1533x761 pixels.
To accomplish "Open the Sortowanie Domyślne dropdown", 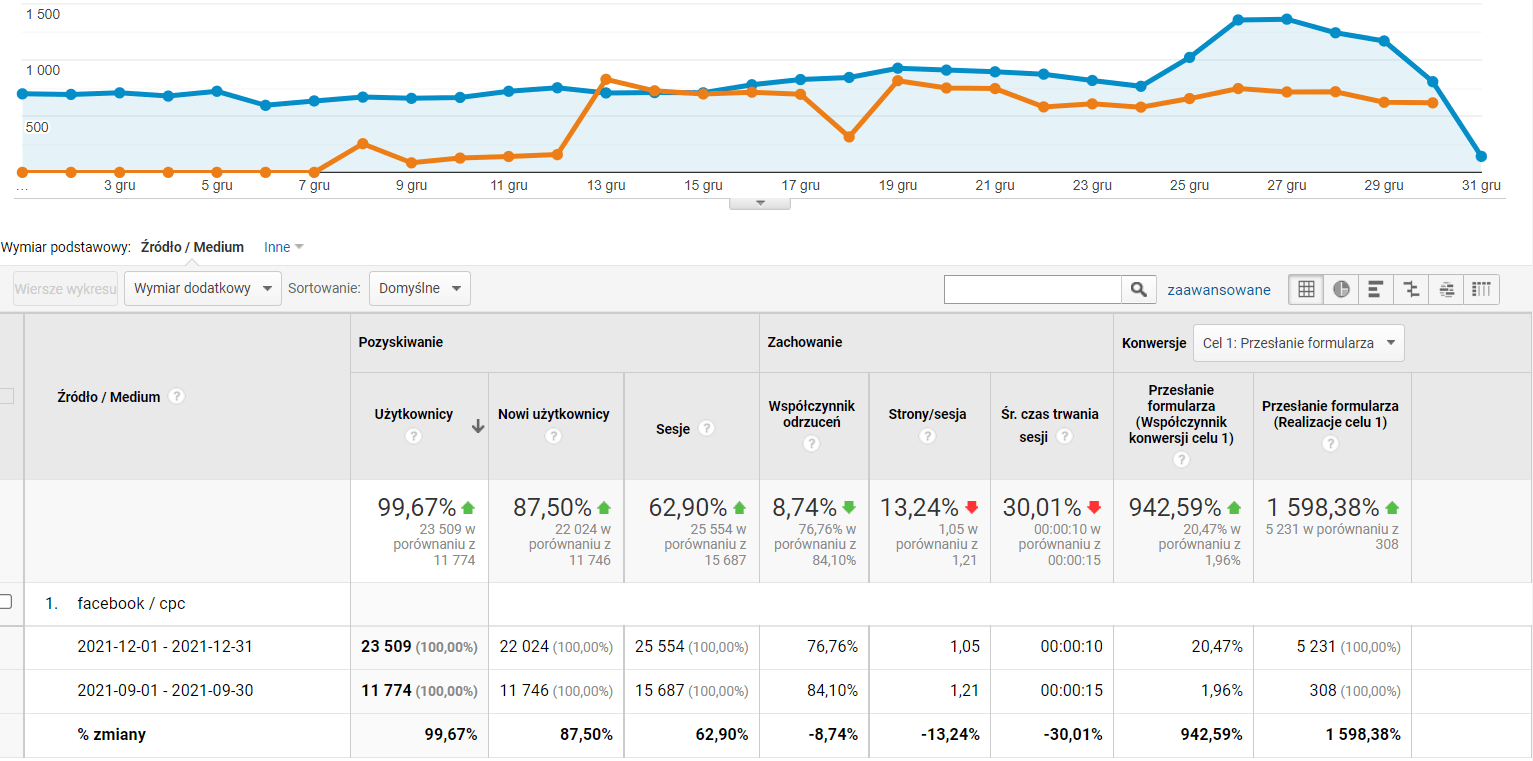I will coord(419,289).
